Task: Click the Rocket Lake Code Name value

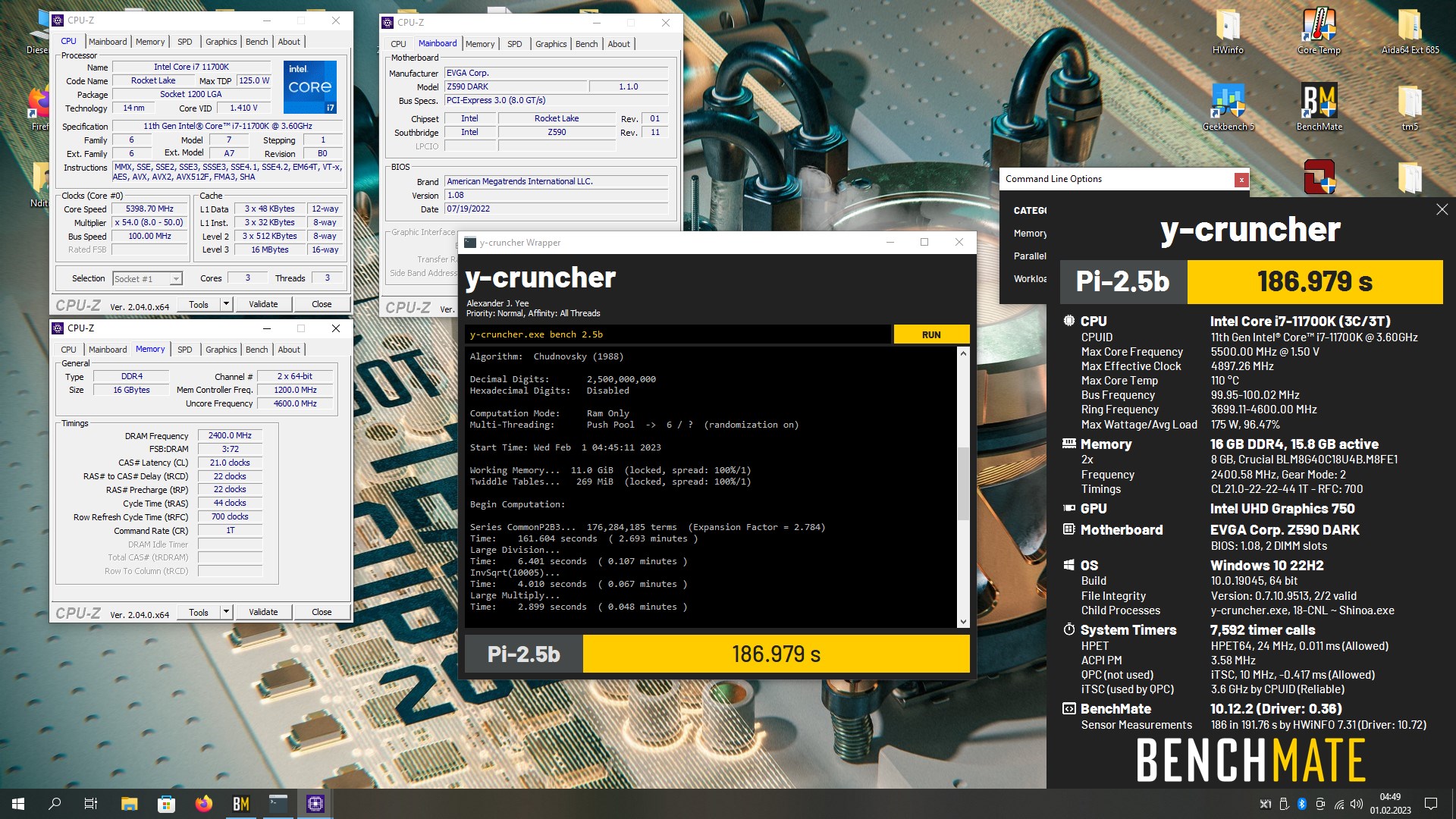Action: pyautogui.click(x=153, y=80)
